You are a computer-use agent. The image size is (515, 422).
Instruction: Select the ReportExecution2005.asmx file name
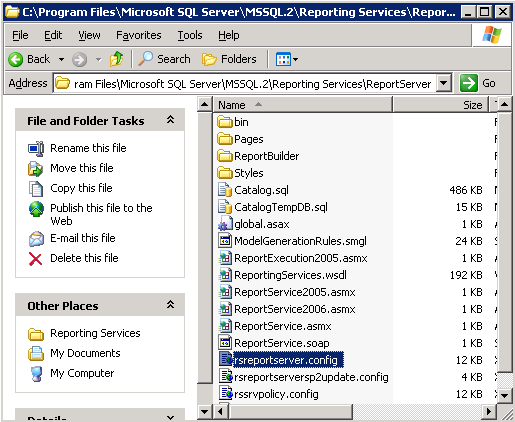[x=301, y=258]
